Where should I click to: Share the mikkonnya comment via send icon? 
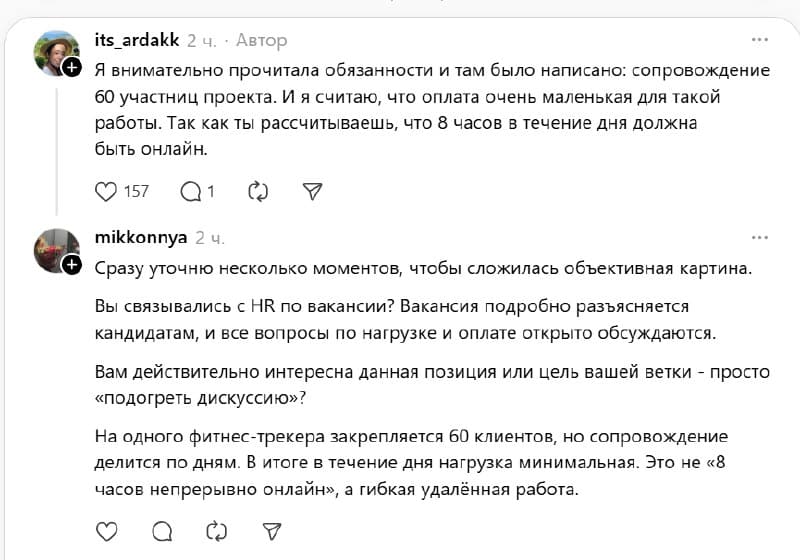click(x=272, y=531)
